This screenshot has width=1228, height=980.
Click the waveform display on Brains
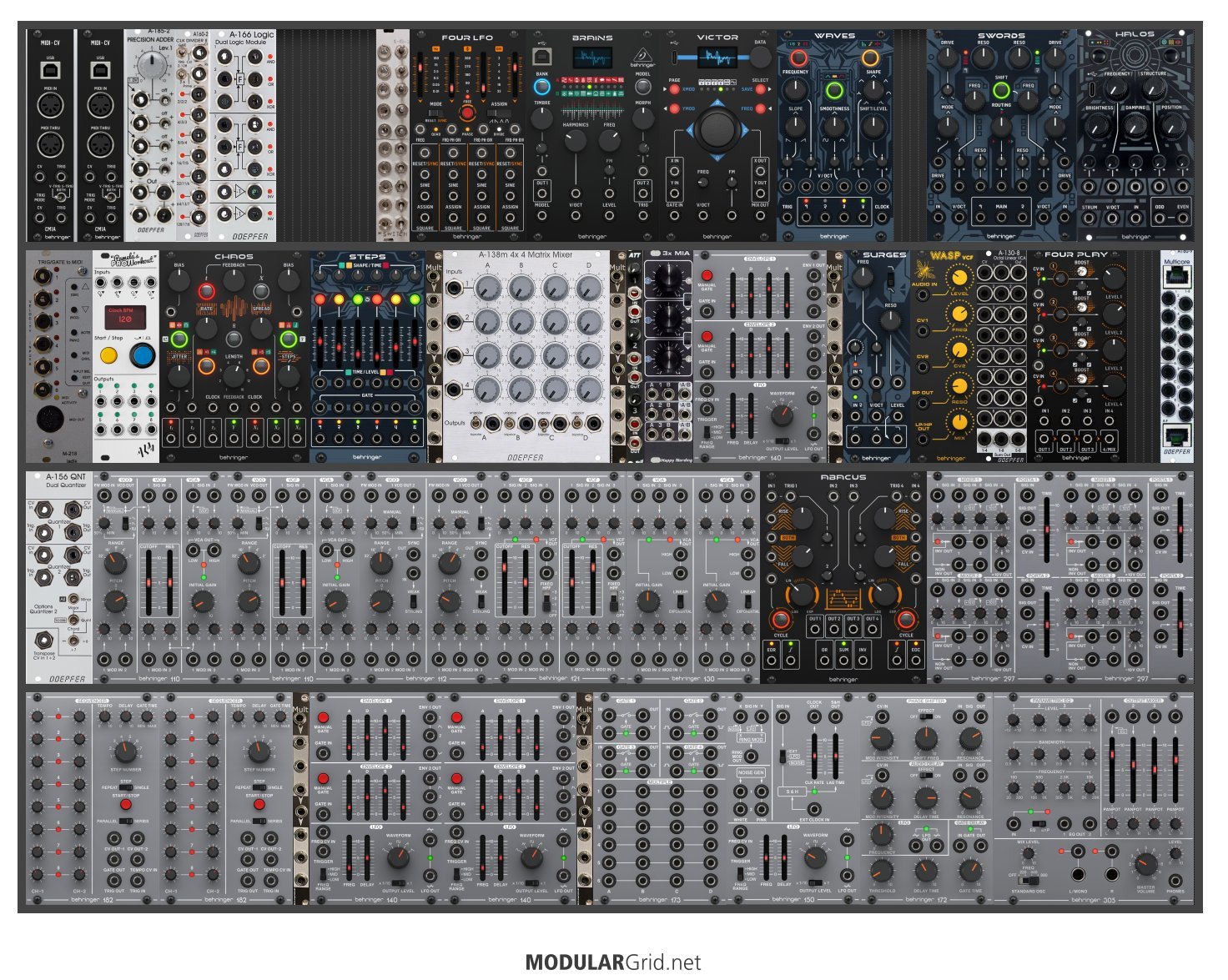[x=592, y=58]
